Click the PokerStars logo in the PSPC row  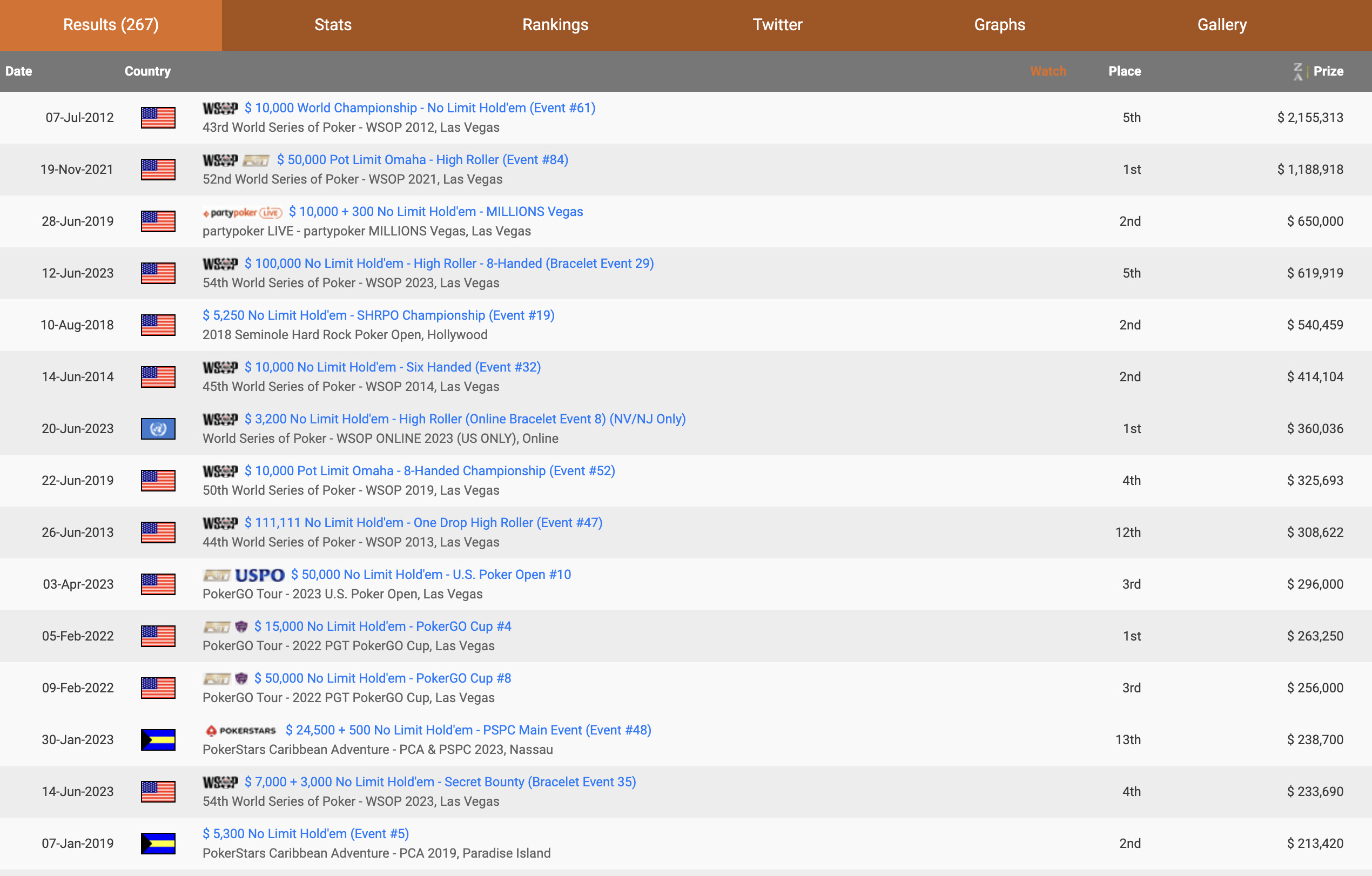241,731
